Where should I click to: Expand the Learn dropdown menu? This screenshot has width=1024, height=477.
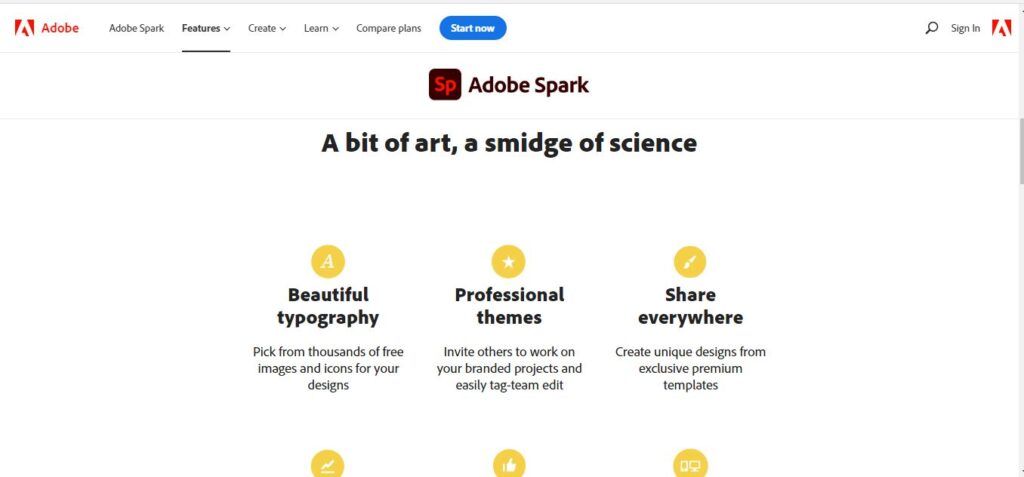(x=321, y=28)
